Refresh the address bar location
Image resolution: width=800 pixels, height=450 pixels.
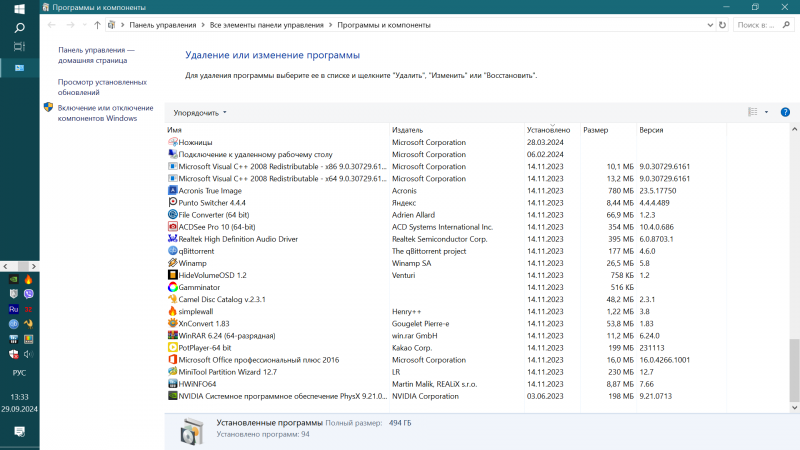(x=722, y=24)
